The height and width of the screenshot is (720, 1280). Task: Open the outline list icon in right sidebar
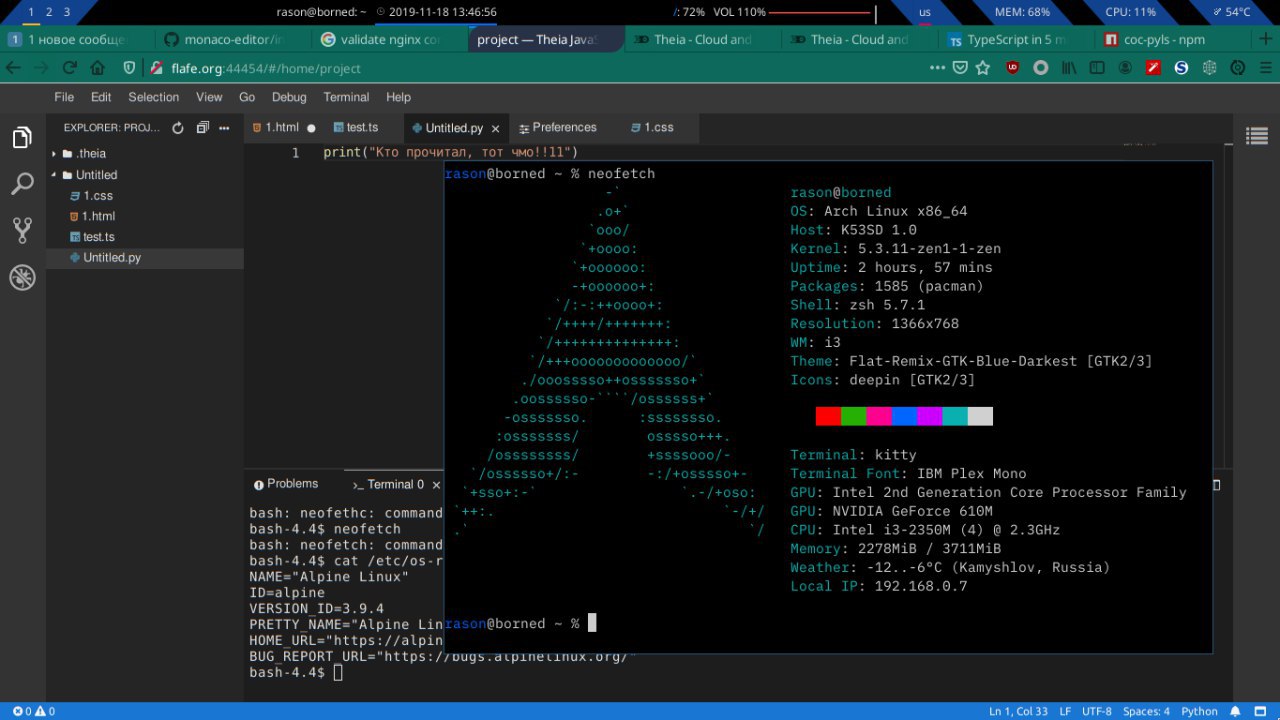point(1257,136)
